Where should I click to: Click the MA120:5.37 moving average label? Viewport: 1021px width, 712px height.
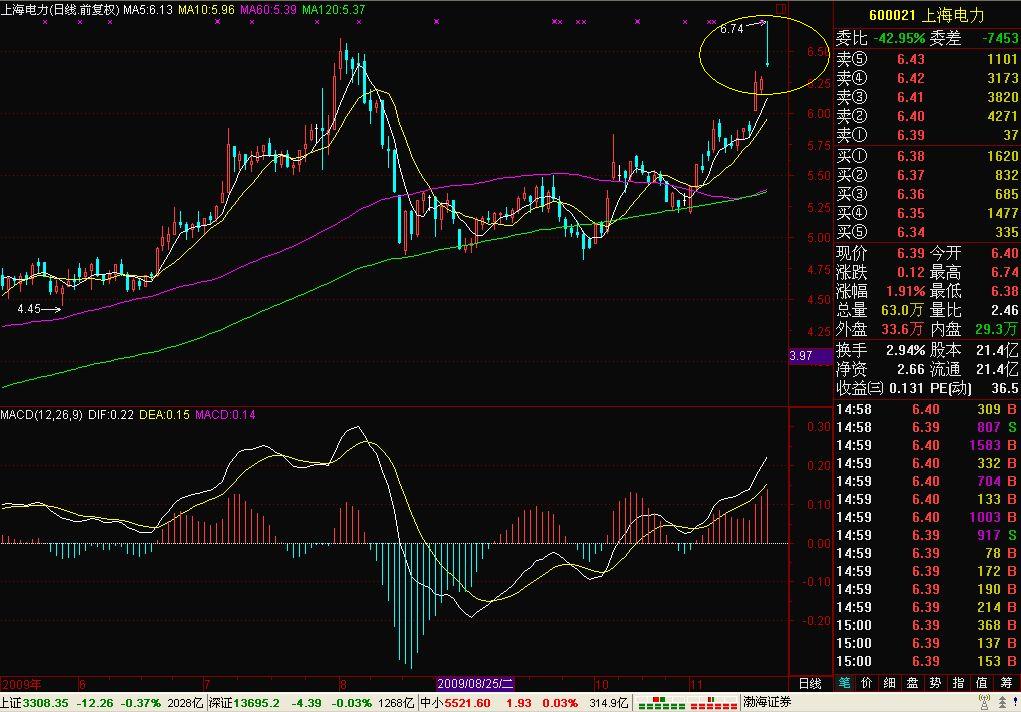(333, 10)
